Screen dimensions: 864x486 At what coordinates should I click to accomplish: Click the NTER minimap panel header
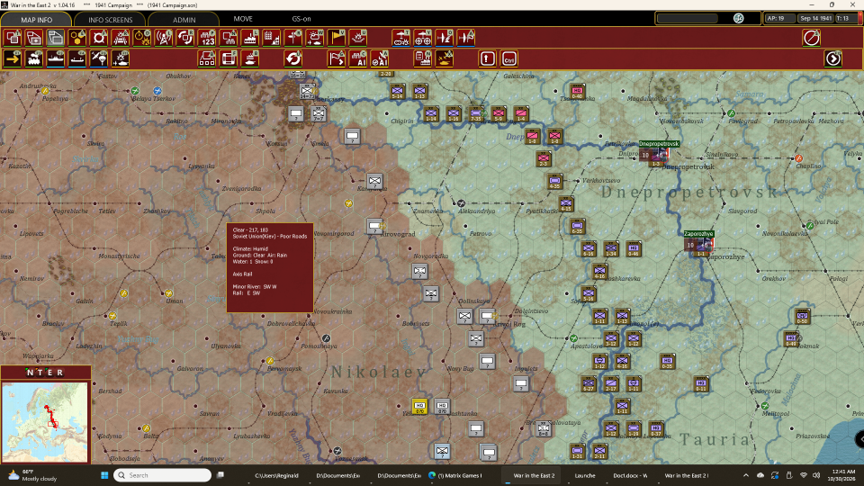(x=46, y=372)
